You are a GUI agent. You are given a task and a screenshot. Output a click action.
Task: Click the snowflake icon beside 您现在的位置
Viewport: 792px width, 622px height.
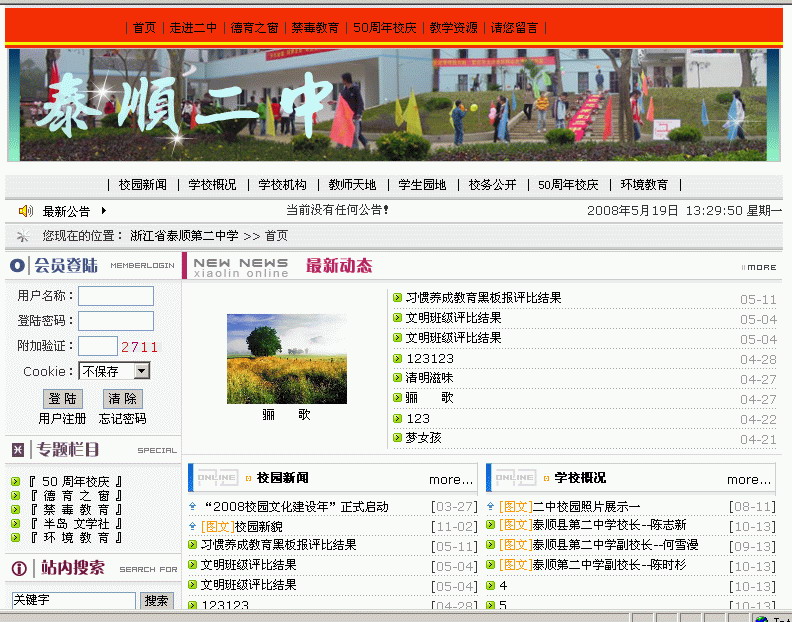click(23, 235)
